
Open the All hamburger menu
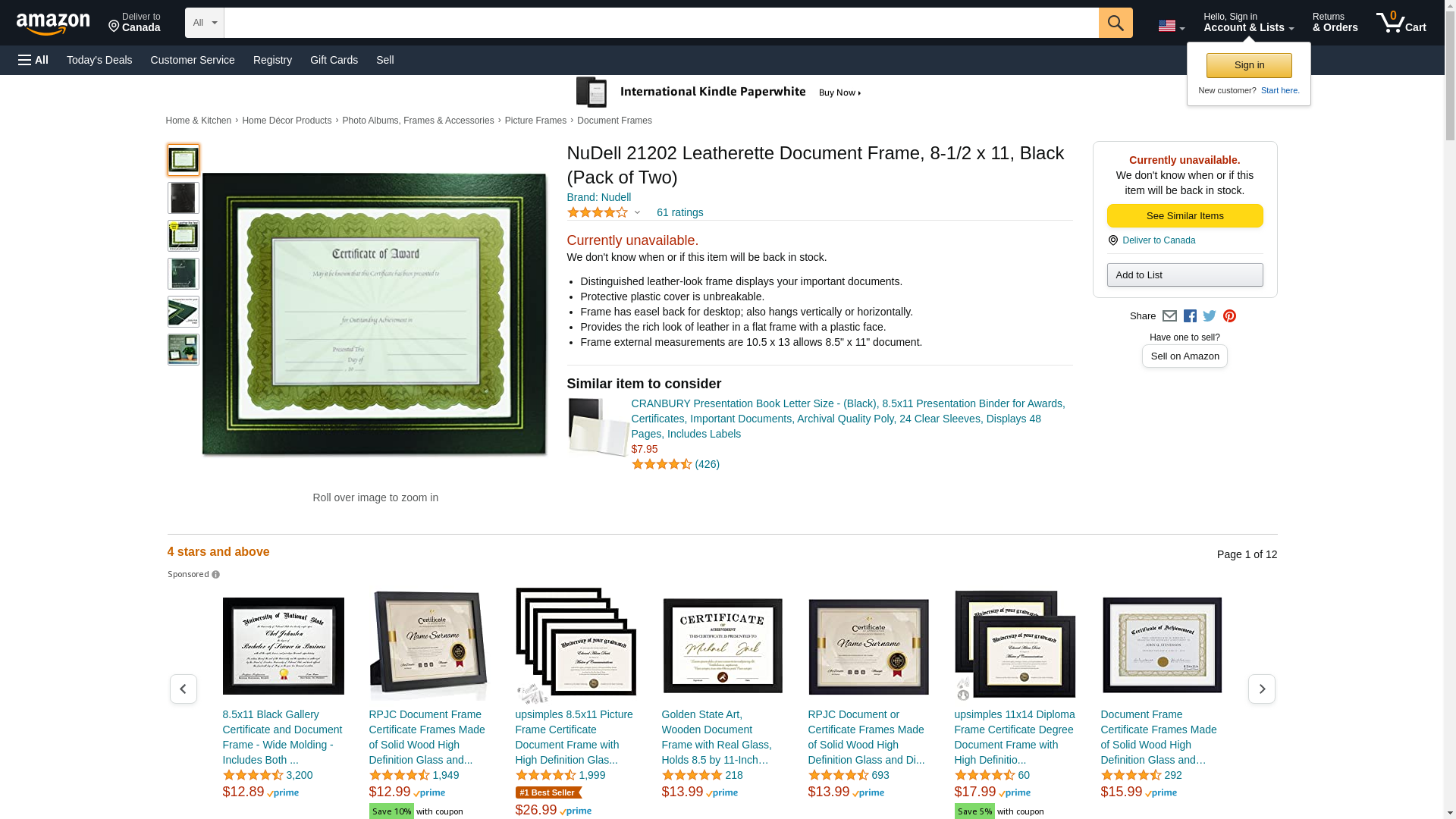coord(33,60)
